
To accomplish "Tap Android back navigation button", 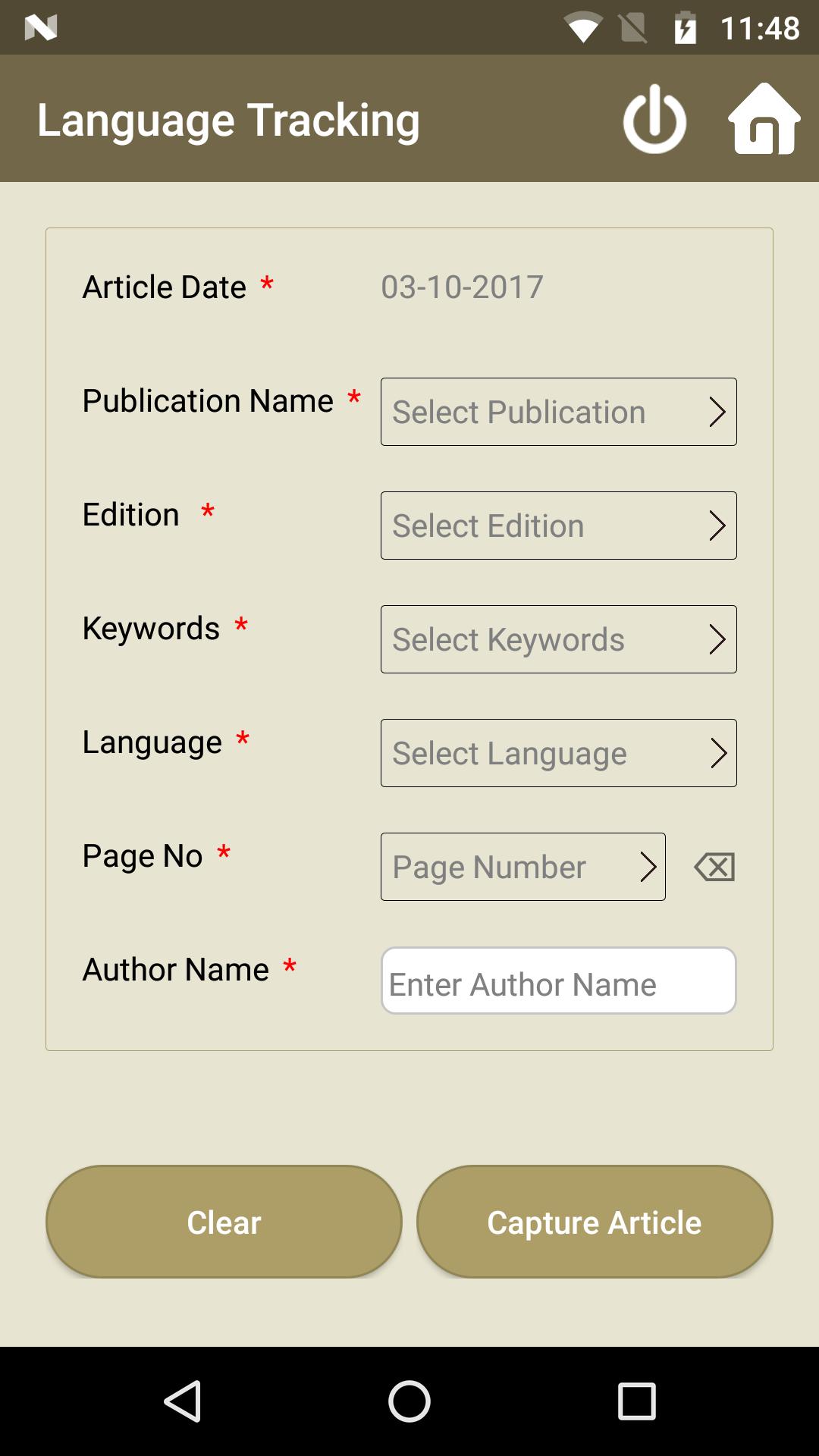I will [183, 1401].
